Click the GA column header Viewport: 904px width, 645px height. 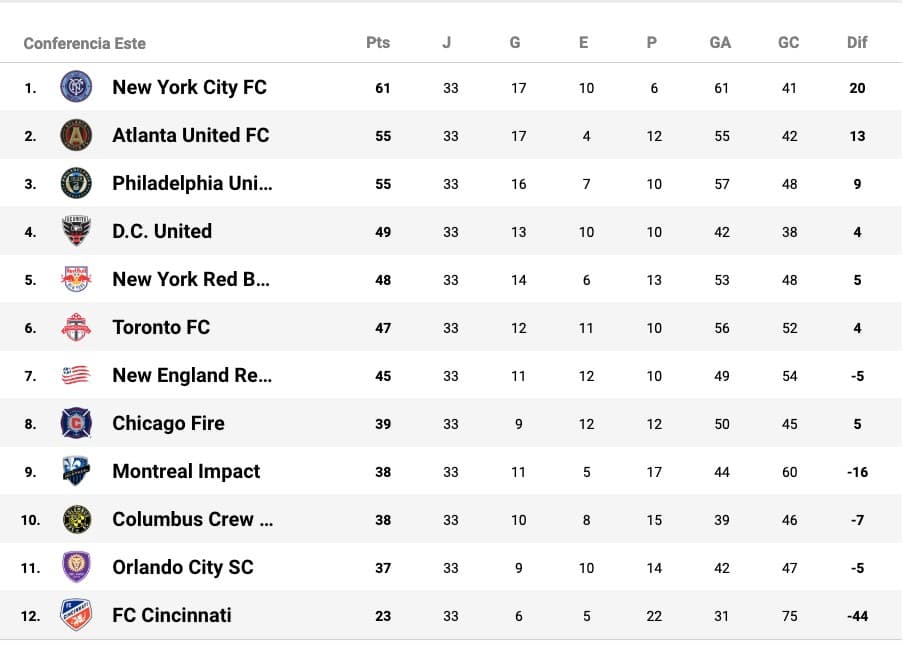(x=720, y=43)
